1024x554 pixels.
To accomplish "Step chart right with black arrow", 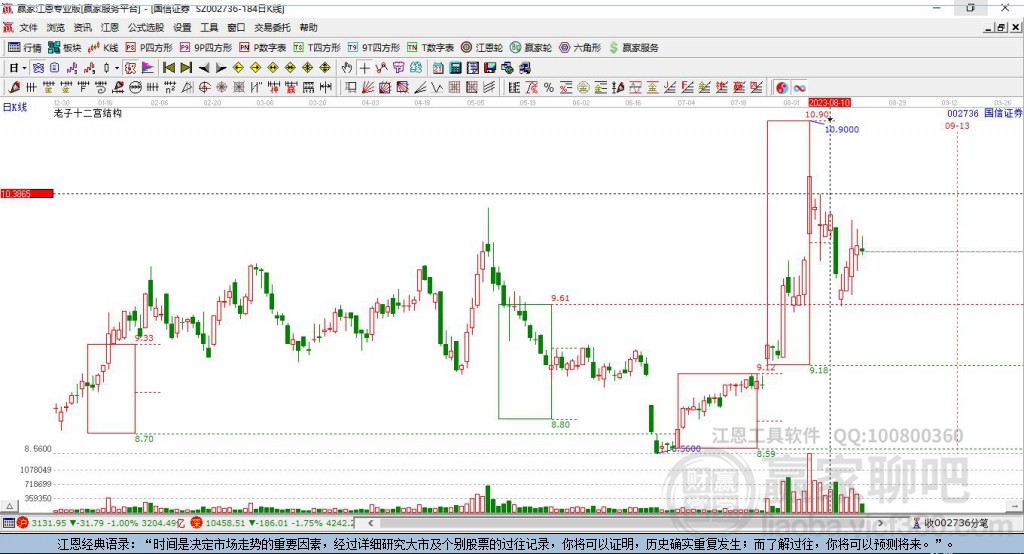I will [221, 68].
